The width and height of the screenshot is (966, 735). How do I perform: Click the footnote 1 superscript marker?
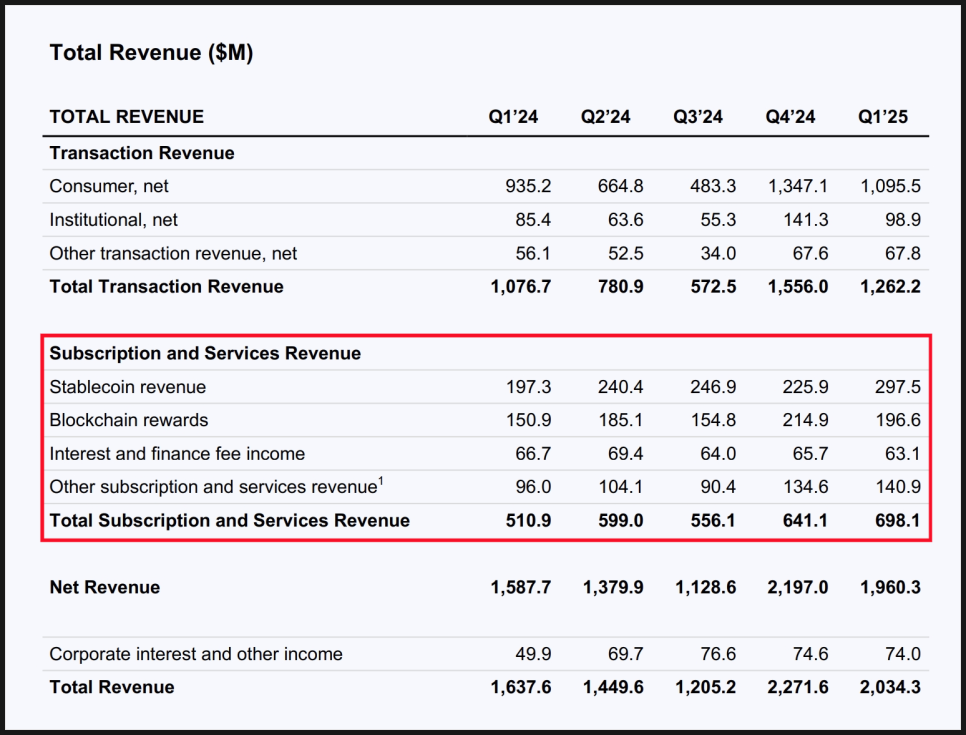[381, 481]
